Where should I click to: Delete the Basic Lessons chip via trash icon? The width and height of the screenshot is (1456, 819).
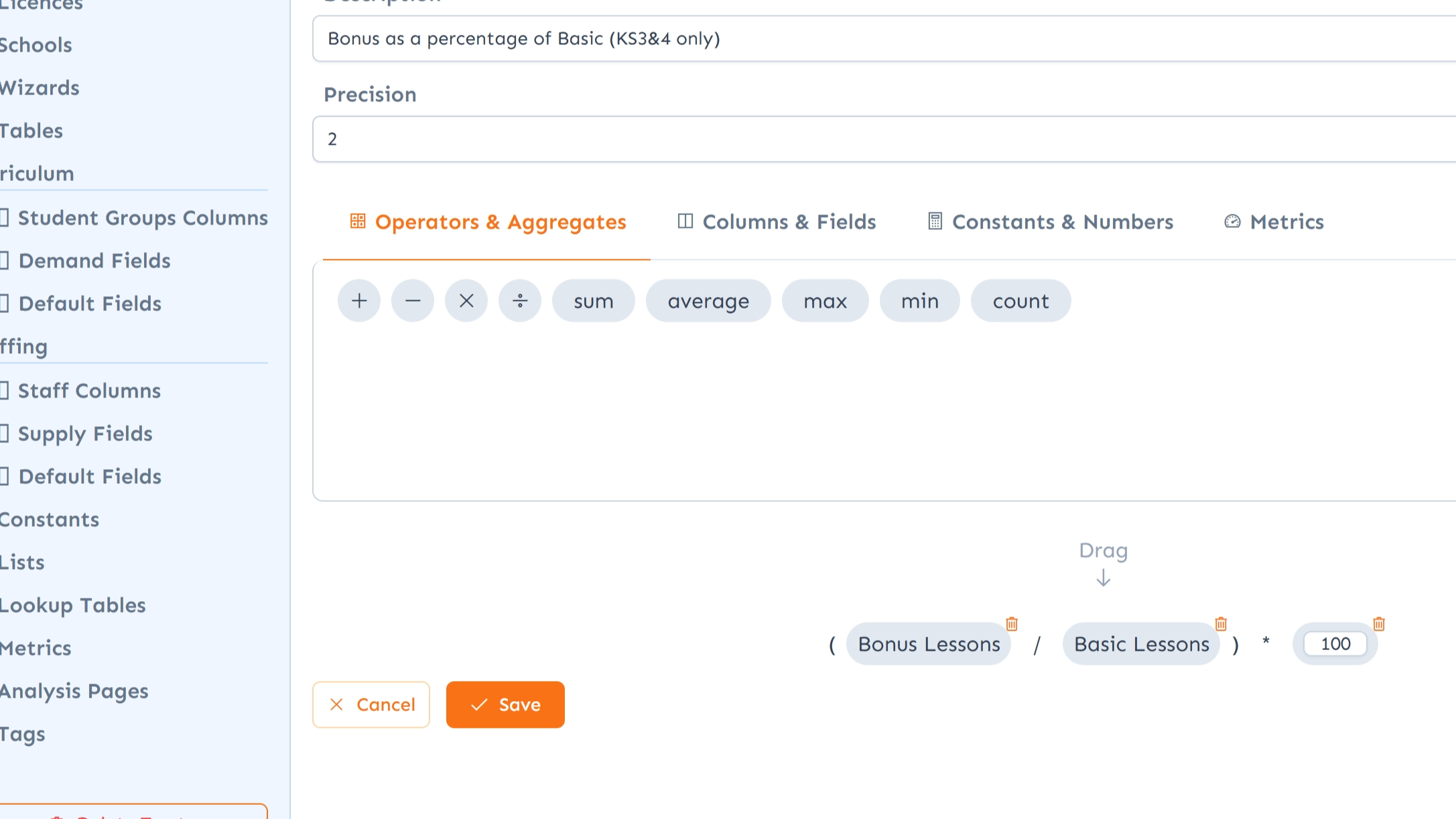(1221, 623)
